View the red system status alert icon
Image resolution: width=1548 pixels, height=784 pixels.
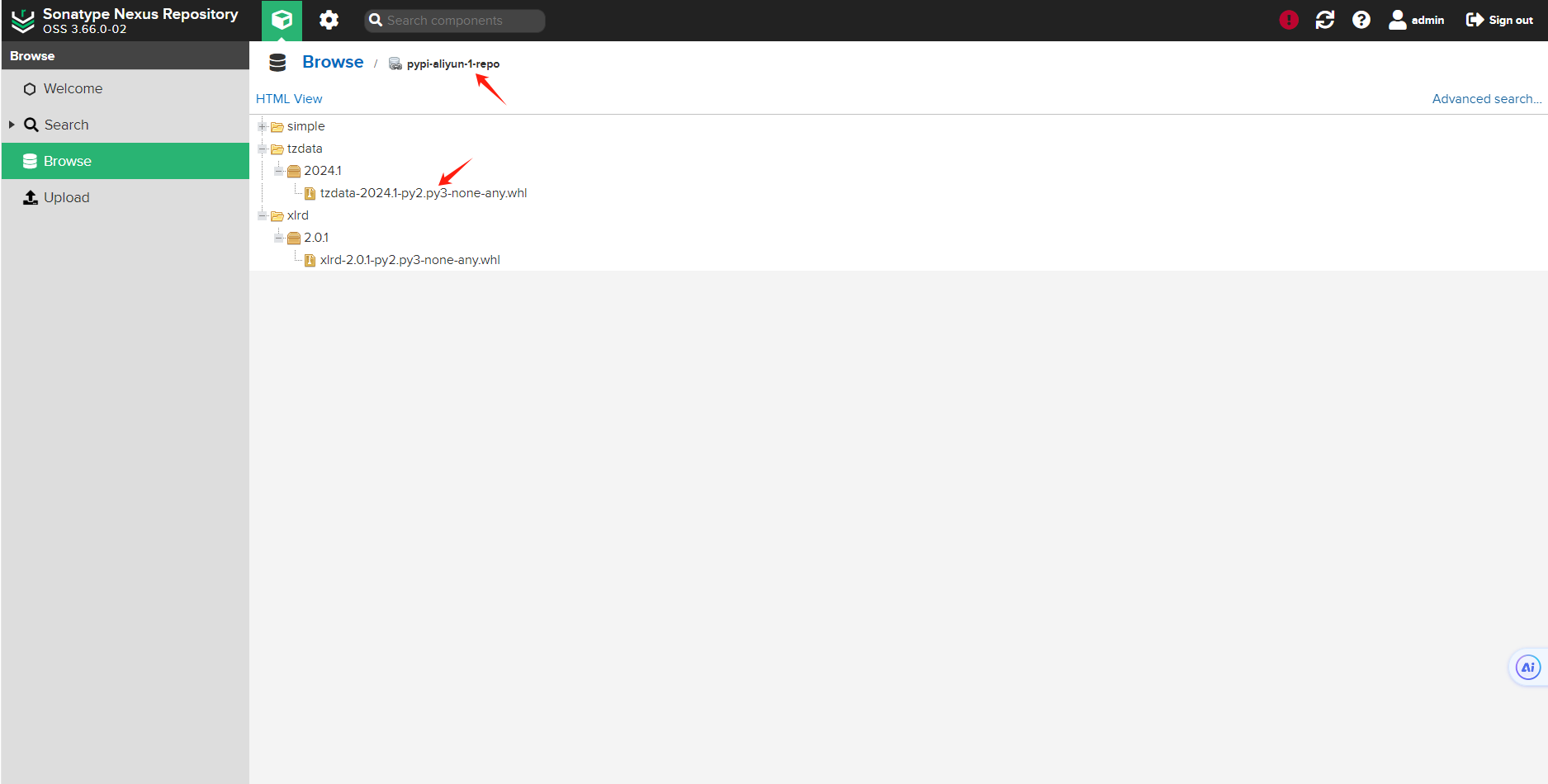[1289, 20]
